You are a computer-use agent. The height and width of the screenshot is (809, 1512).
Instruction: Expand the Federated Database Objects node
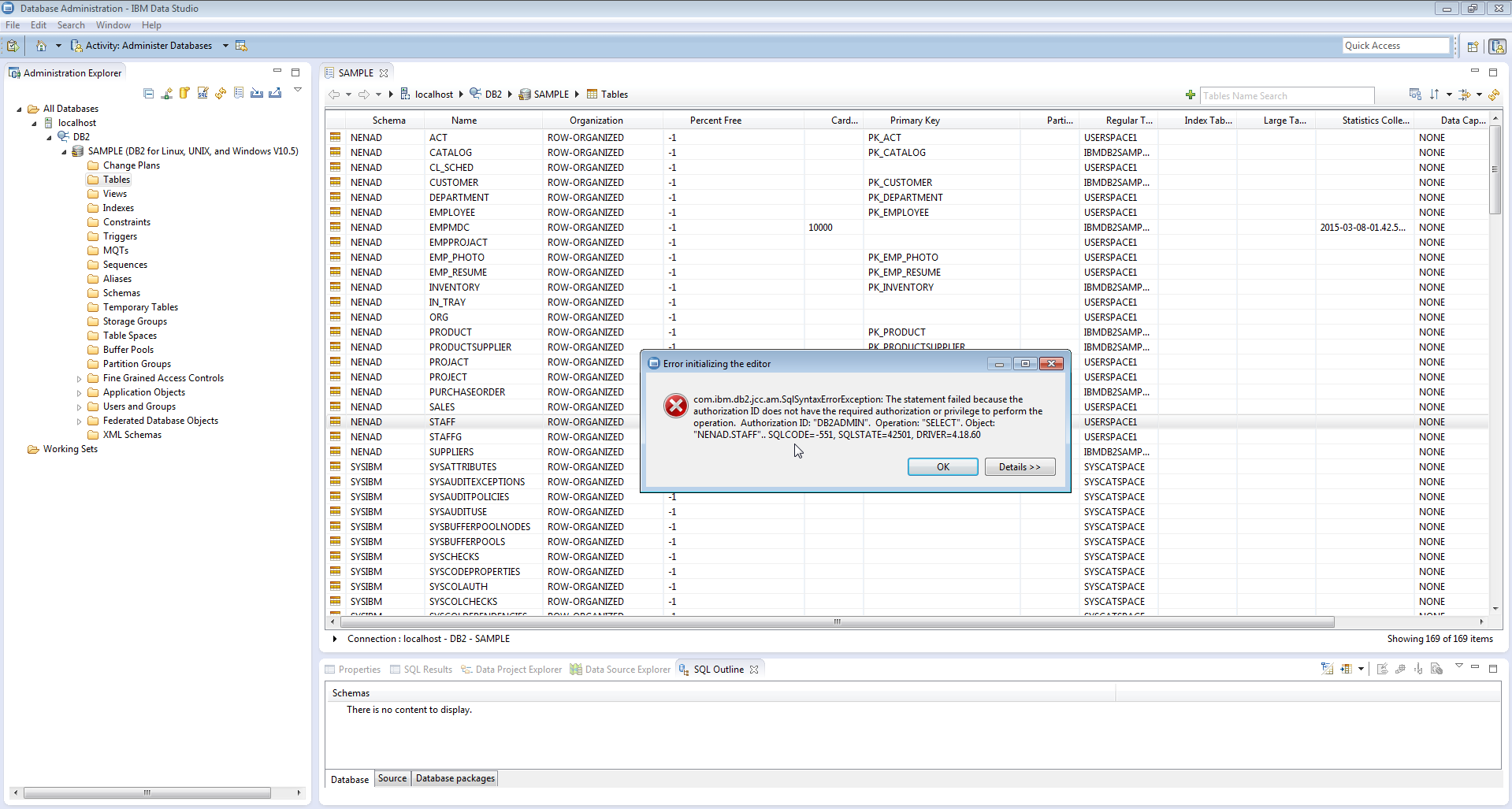[79, 421]
